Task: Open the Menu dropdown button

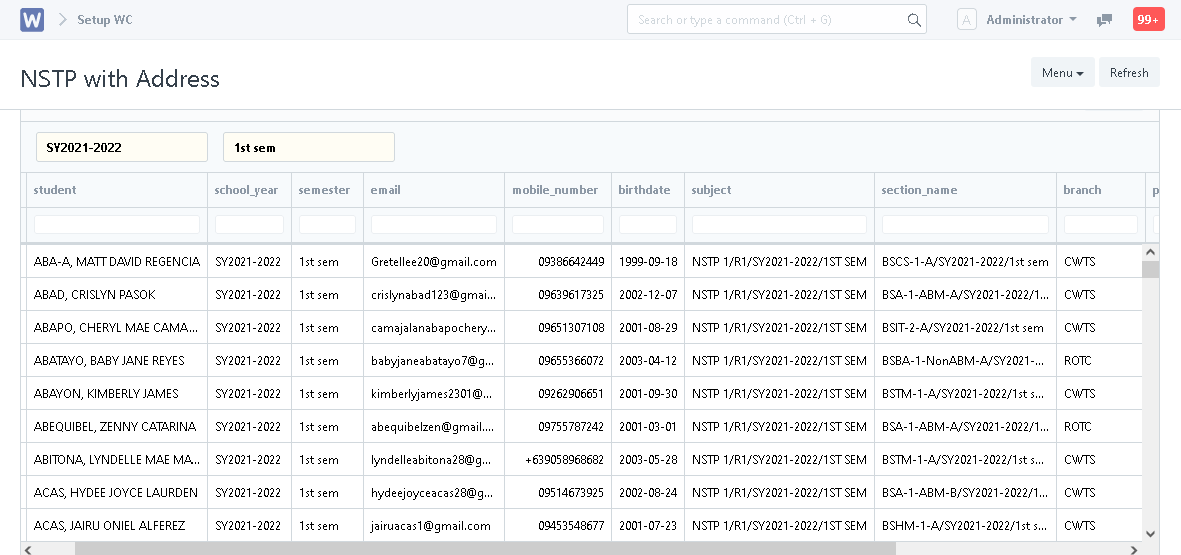Action: (x=1063, y=72)
